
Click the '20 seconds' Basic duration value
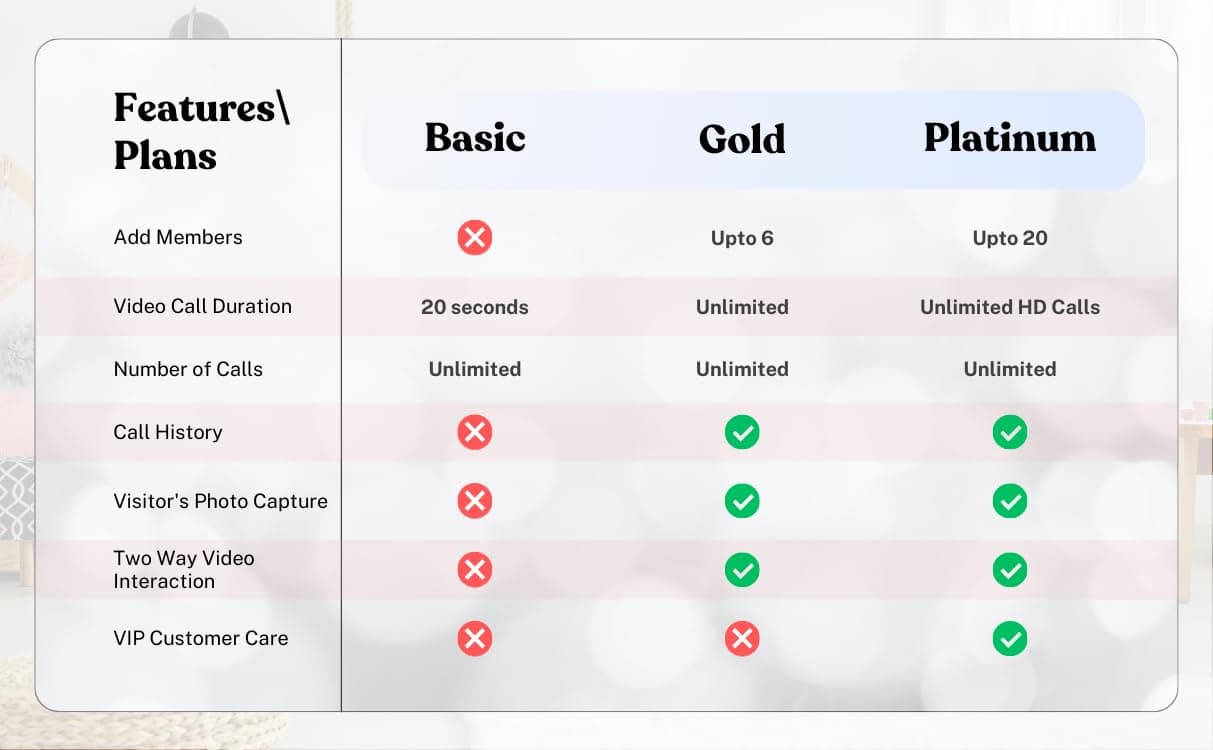pos(475,308)
